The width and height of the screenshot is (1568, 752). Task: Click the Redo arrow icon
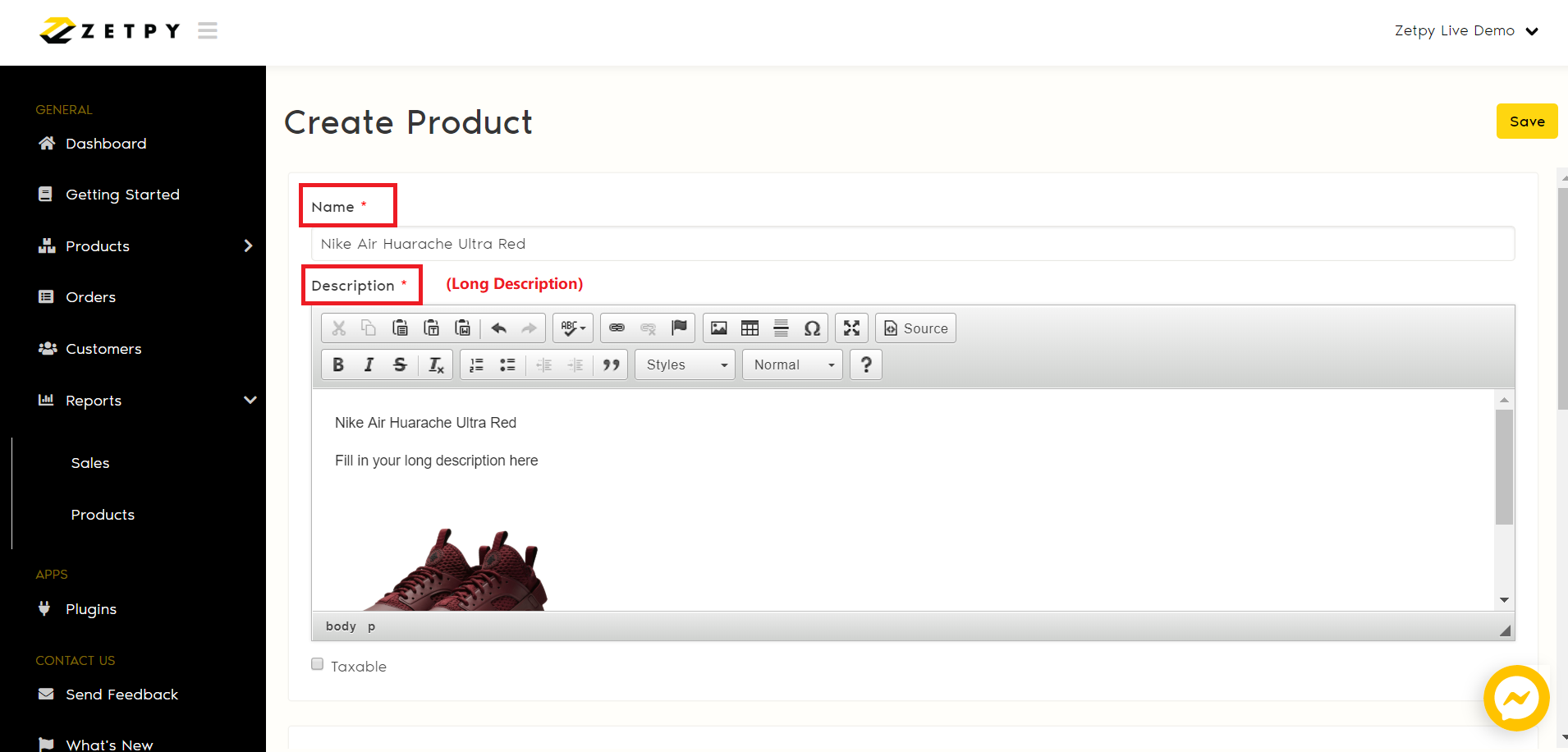pyautogui.click(x=530, y=328)
